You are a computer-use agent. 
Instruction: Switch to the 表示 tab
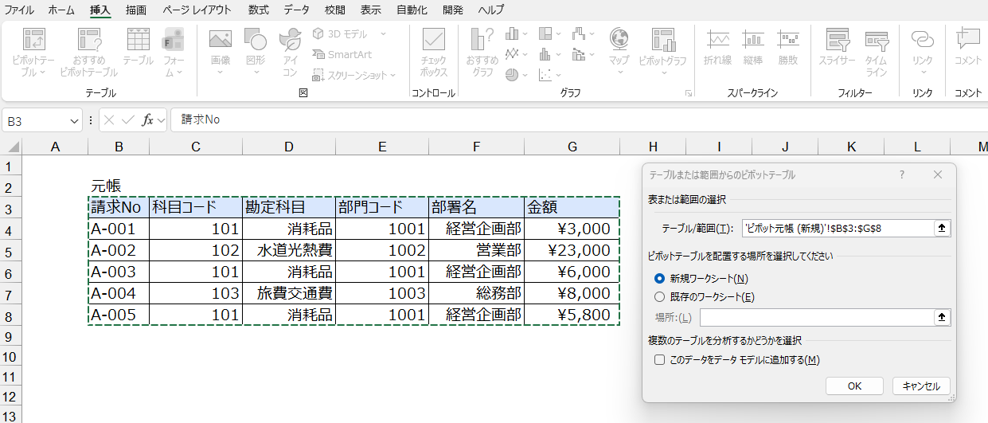pyautogui.click(x=370, y=10)
